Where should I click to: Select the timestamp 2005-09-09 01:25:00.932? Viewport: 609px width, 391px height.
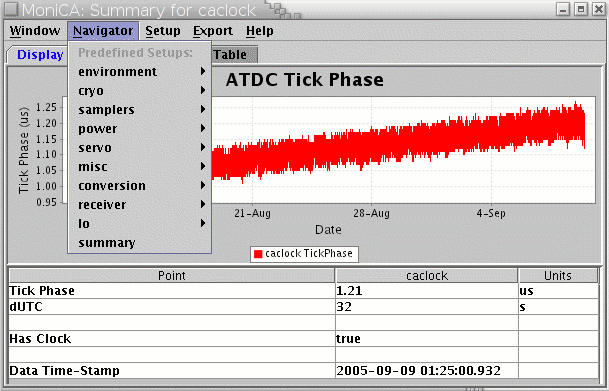click(x=418, y=370)
